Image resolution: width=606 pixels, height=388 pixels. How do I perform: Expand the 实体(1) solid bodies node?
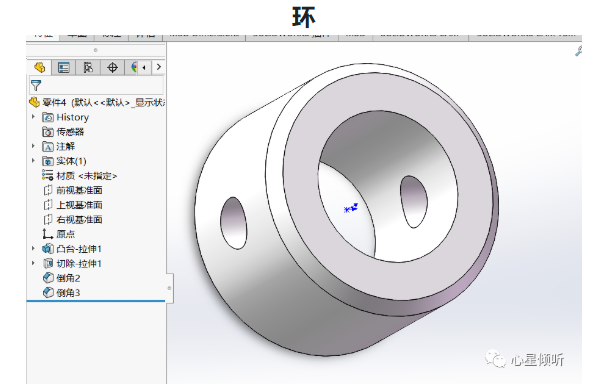click(33, 161)
